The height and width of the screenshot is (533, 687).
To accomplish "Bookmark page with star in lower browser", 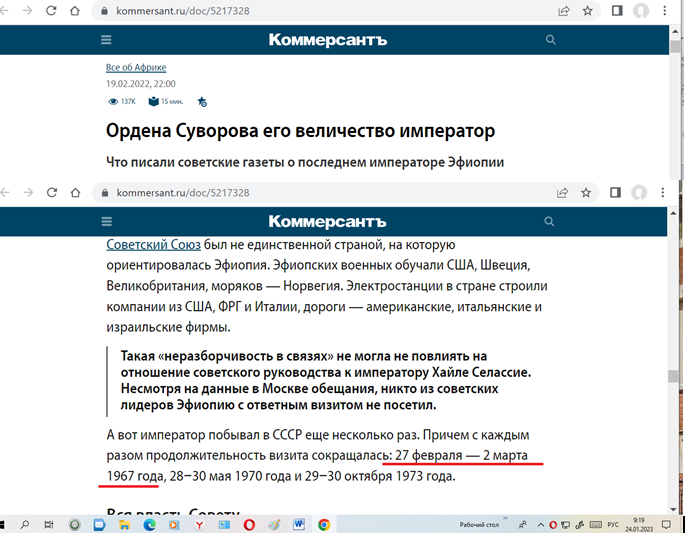I will (x=586, y=193).
